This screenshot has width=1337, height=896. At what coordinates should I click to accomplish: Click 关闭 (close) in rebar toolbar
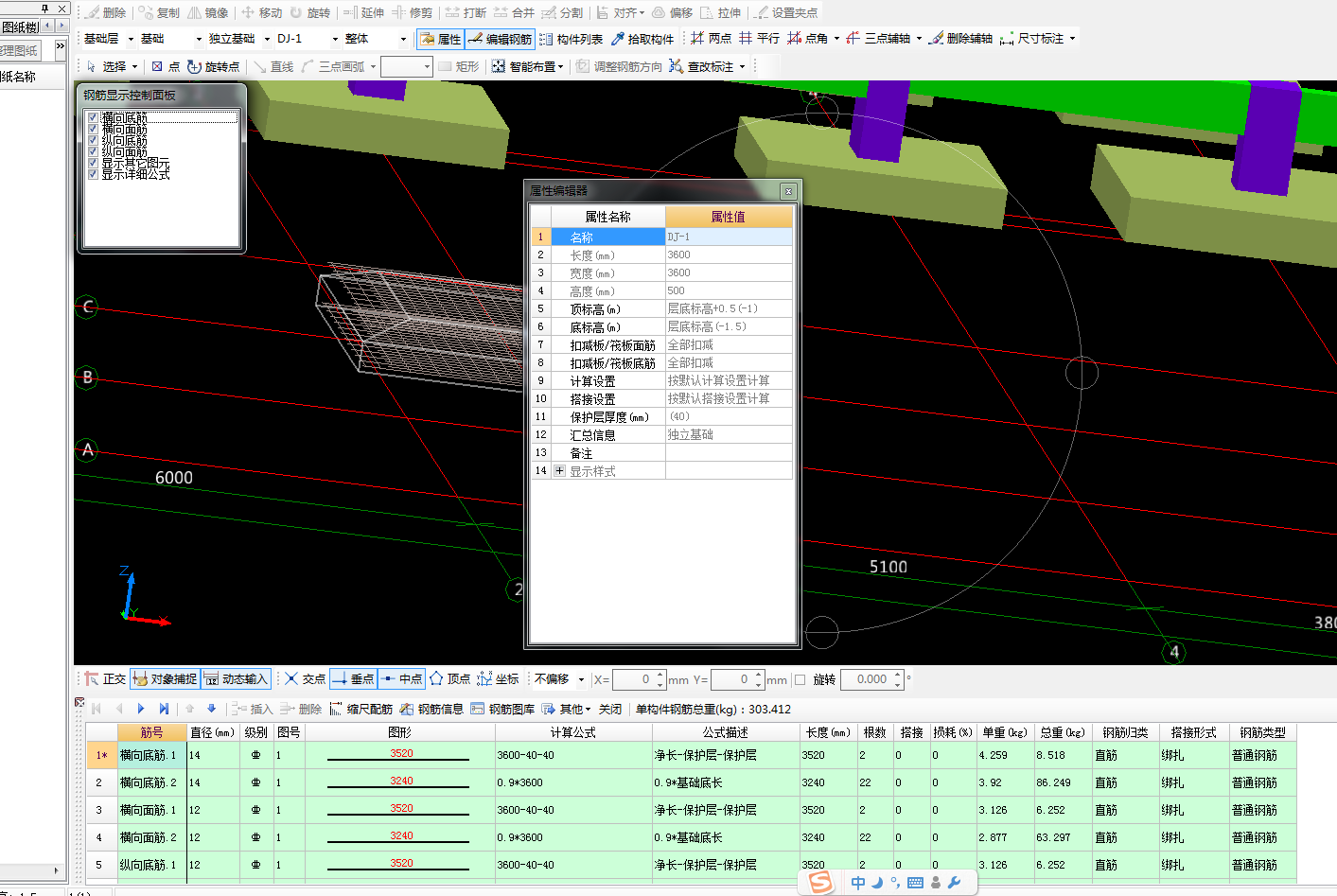click(610, 709)
